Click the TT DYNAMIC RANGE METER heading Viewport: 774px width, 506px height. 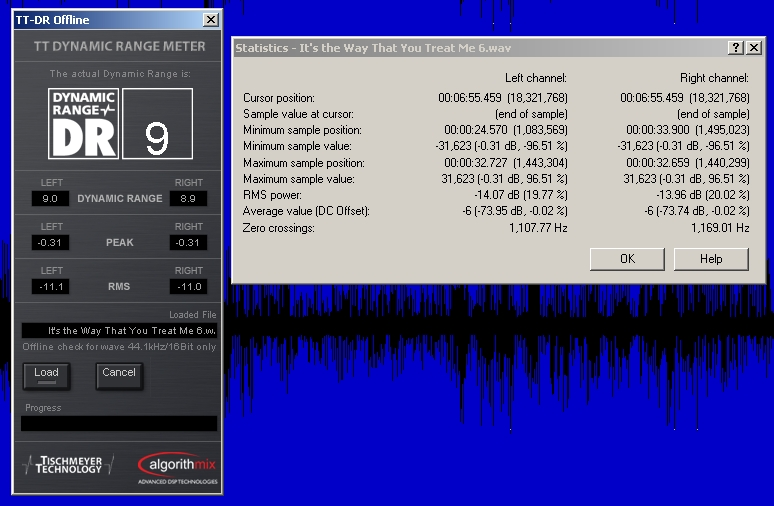[x=119, y=46]
